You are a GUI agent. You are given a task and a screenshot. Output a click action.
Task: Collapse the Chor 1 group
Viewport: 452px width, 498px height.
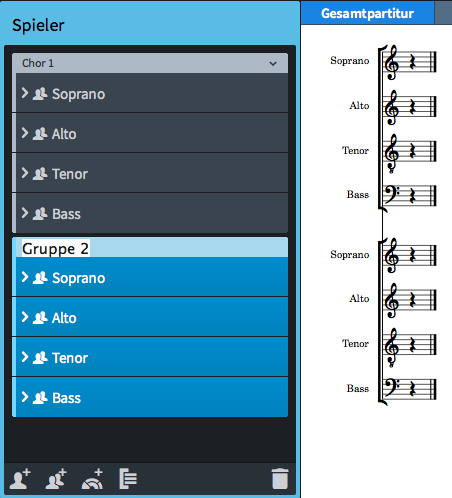point(273,63)
